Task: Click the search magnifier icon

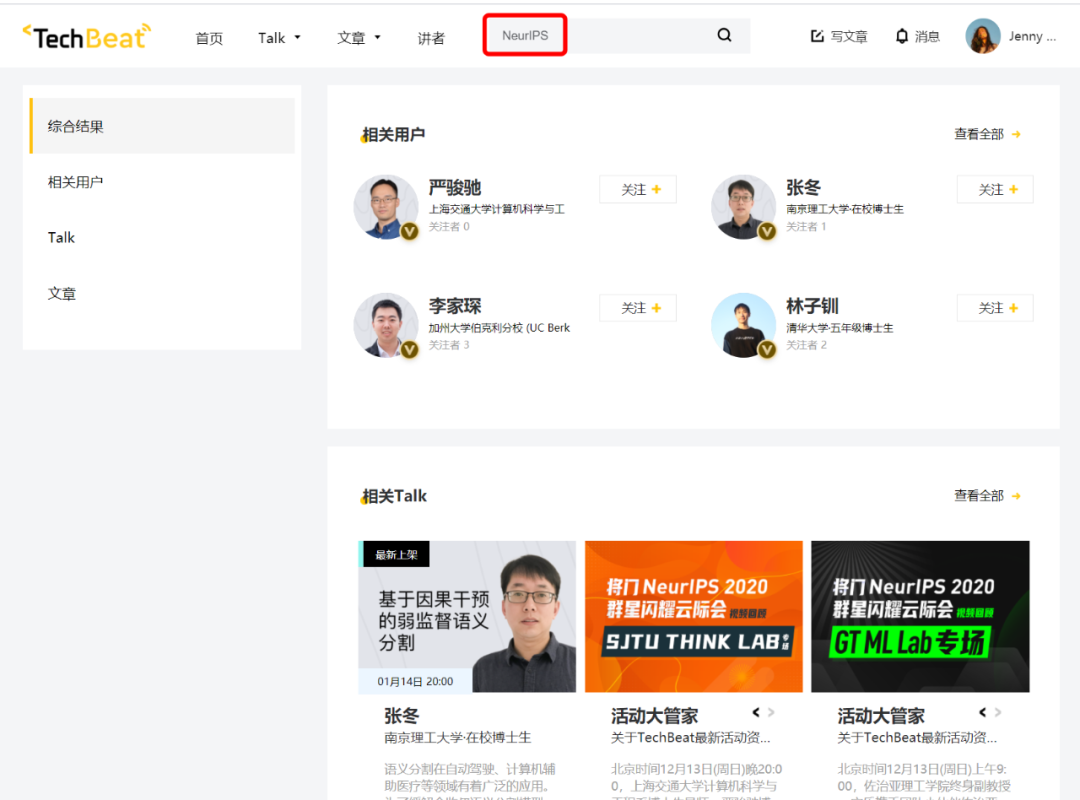Action: click(724, 36)
